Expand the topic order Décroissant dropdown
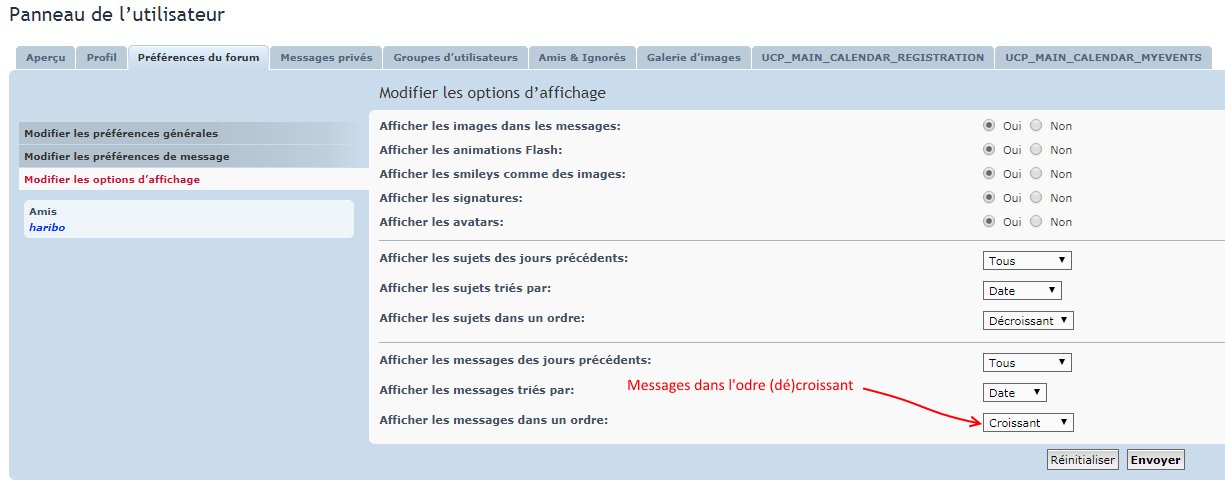This screenshot has width=1225, height=491. (x=1028, y=321)
